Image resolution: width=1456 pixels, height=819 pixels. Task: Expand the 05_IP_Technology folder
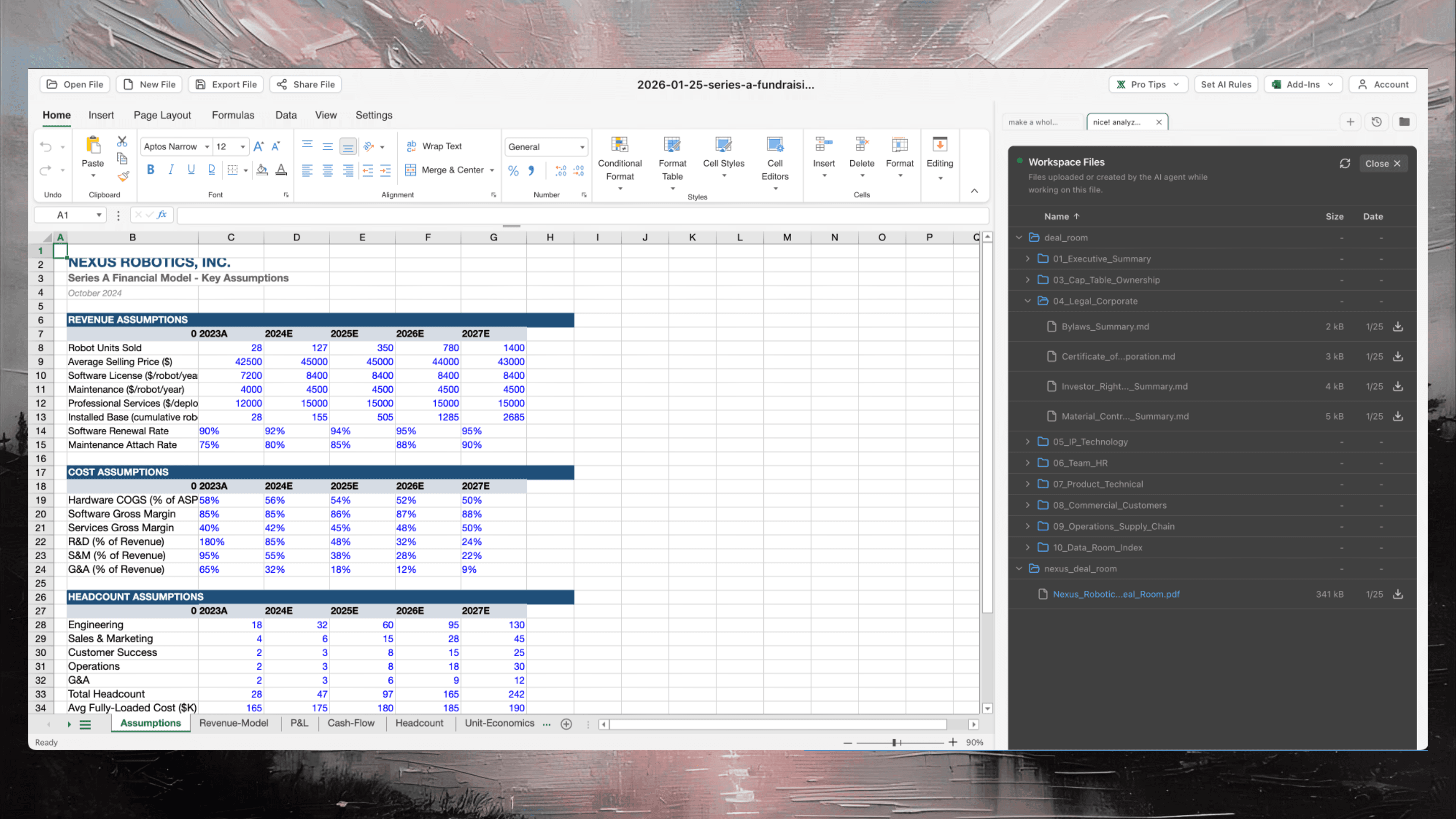1028,442
